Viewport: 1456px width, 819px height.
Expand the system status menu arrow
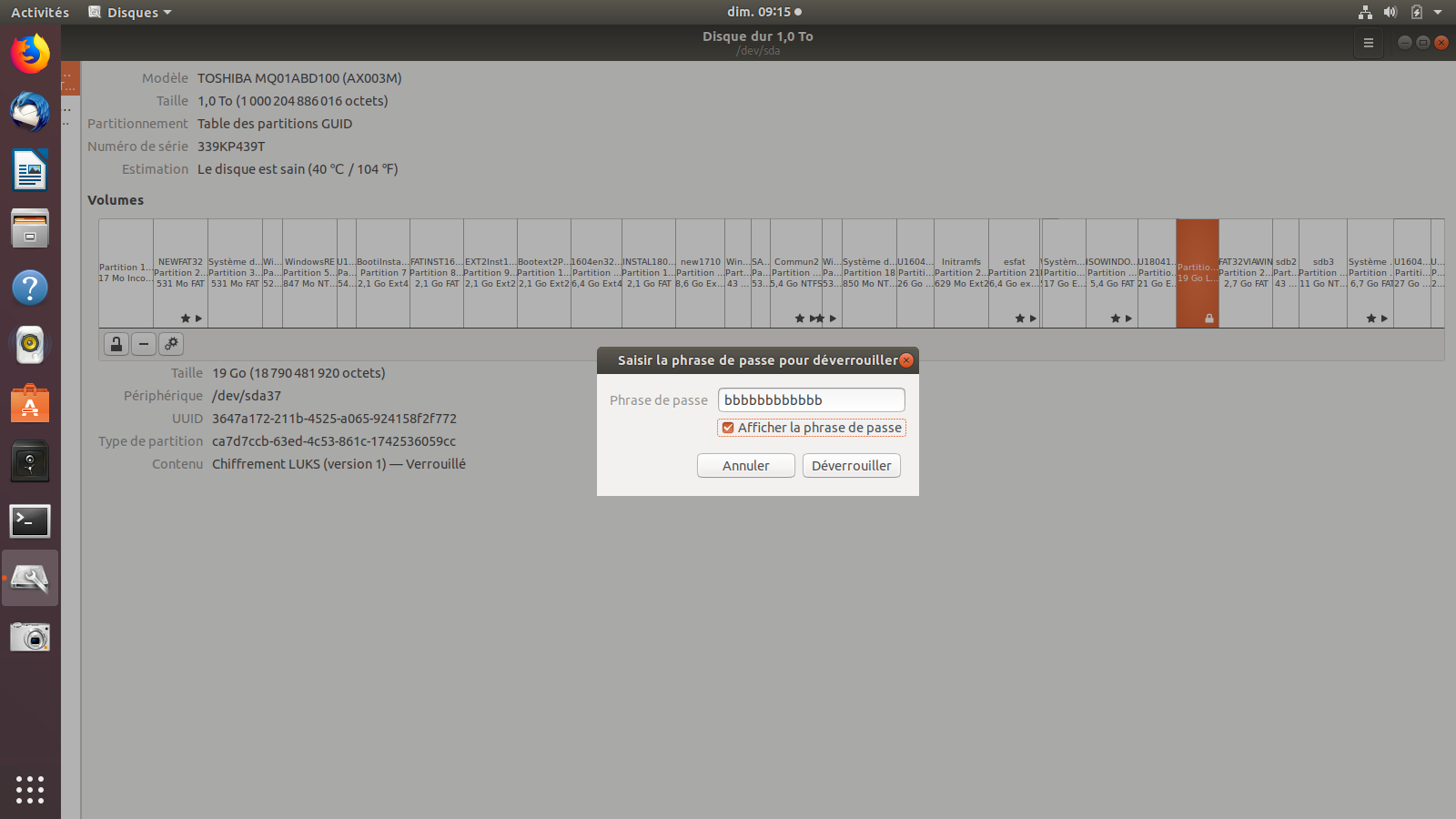pos(1438,12)
